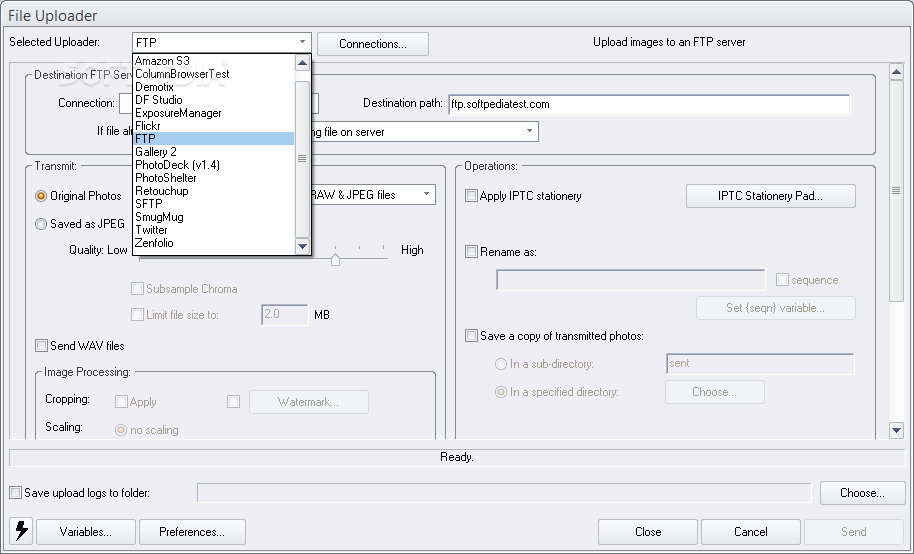The height and width of the screenshot is (554, 914).
Task: Click the Close button
Action: (x=648, y=532)
